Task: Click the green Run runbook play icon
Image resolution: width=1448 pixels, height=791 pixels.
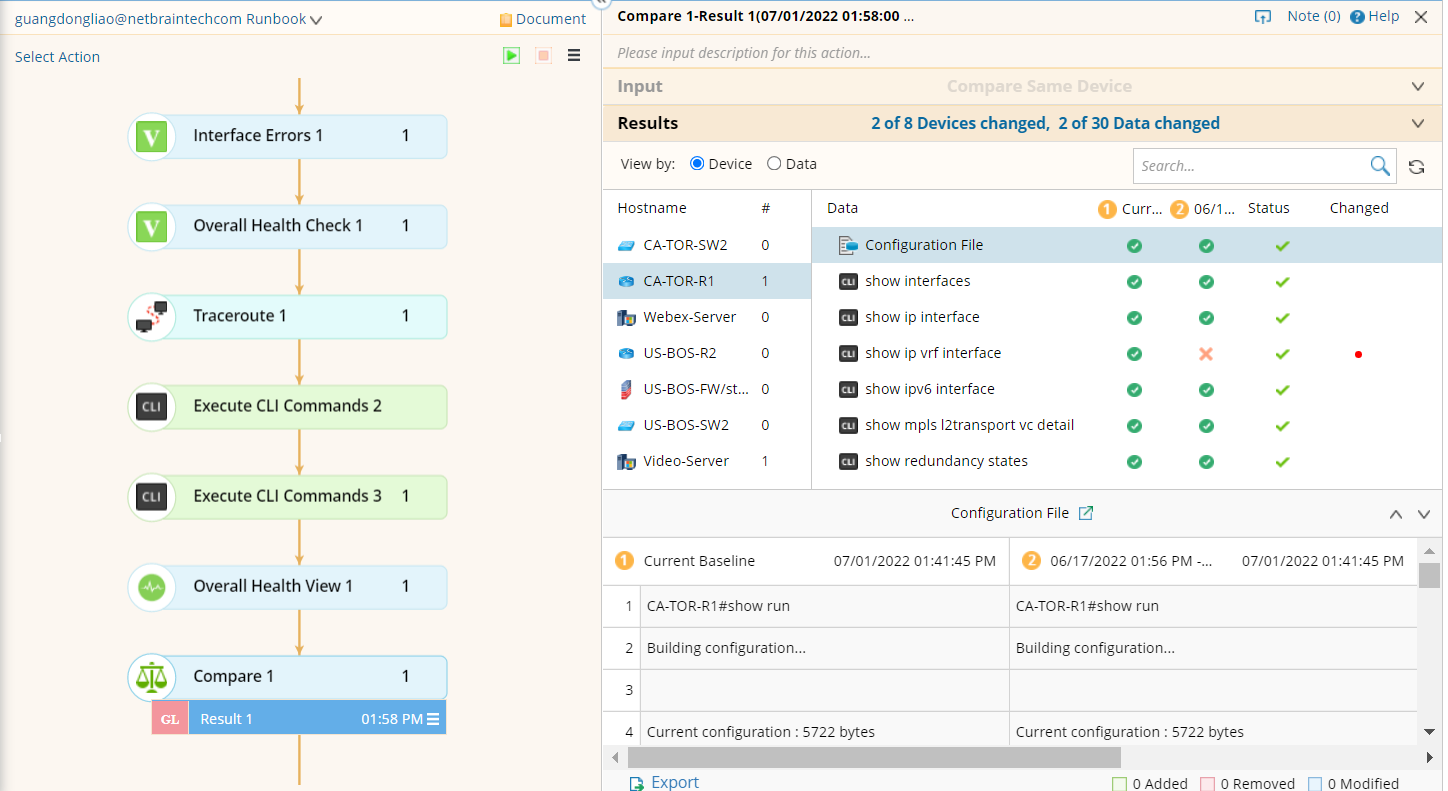Action: 511,56
